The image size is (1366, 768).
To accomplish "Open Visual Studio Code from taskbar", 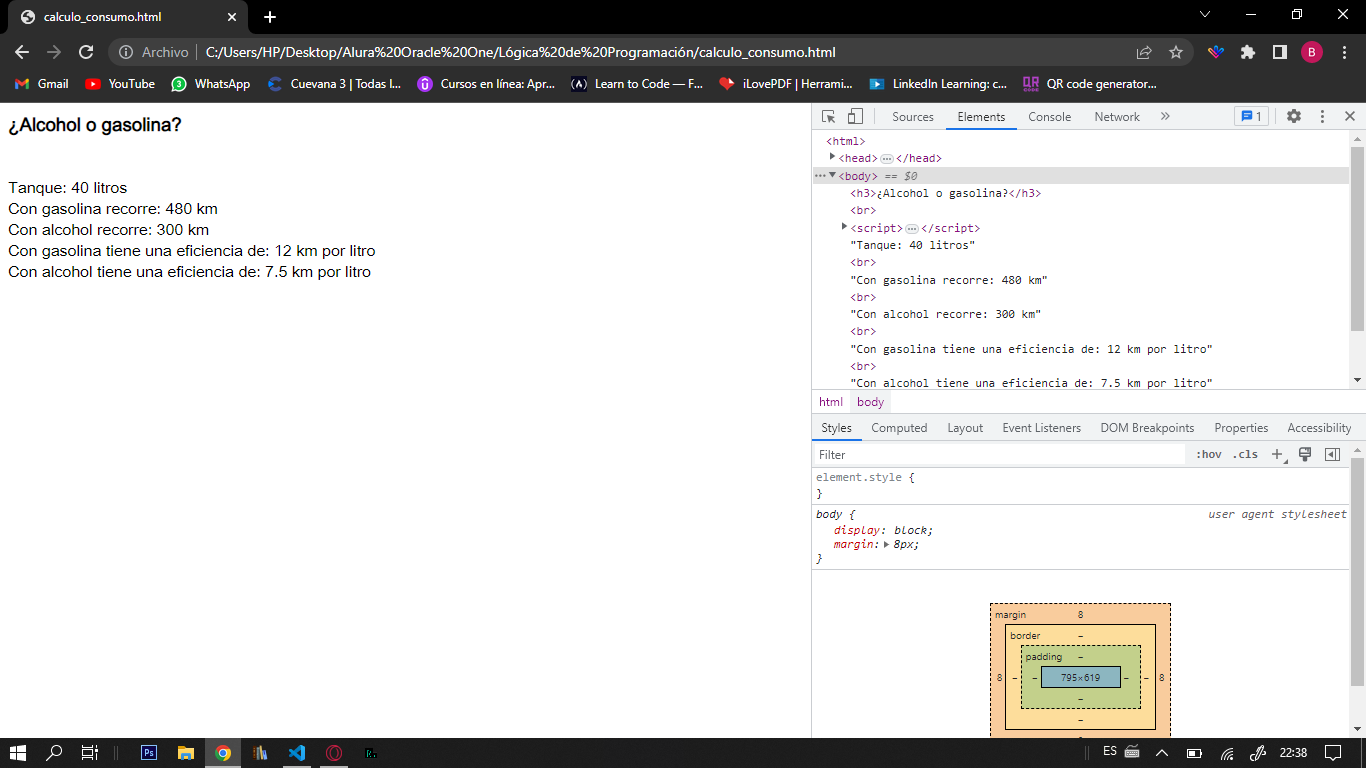I will click(297, 753).
